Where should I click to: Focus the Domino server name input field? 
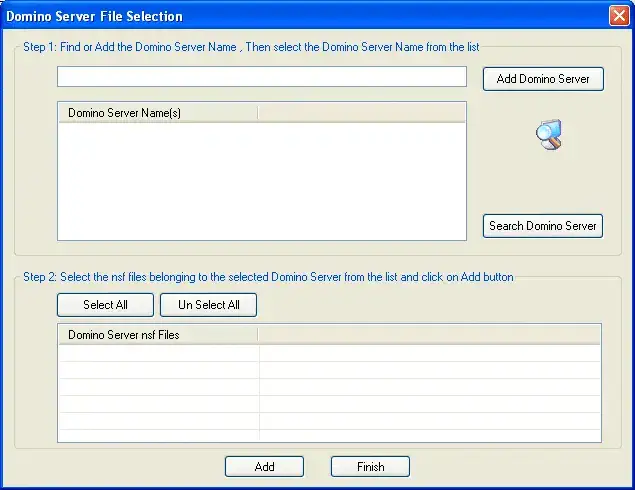[x=262, y=77]
